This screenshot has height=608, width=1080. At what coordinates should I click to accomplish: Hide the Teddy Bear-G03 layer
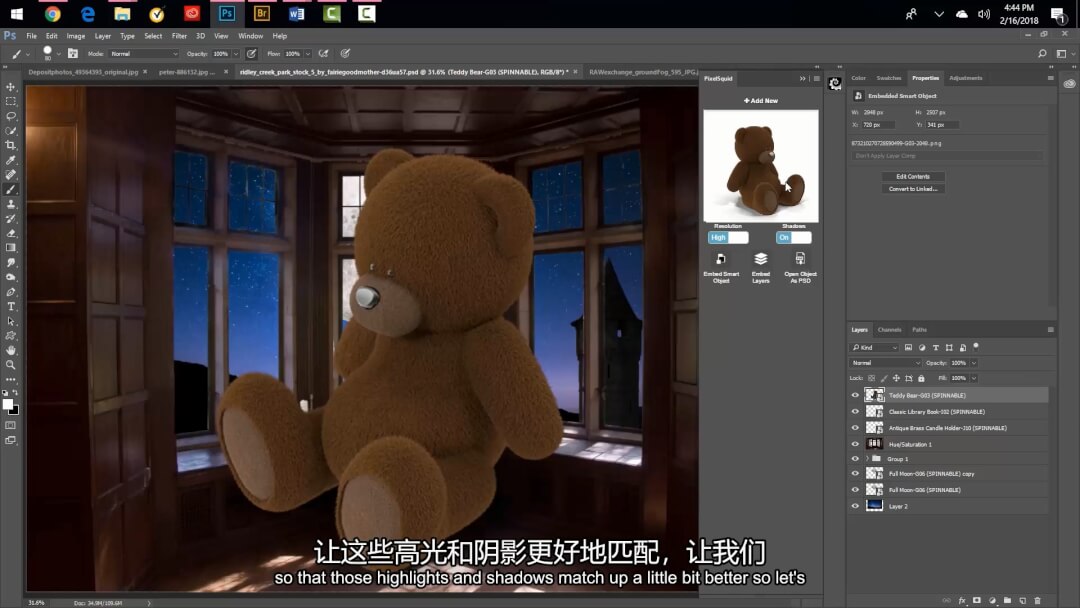tap(855, 395)
